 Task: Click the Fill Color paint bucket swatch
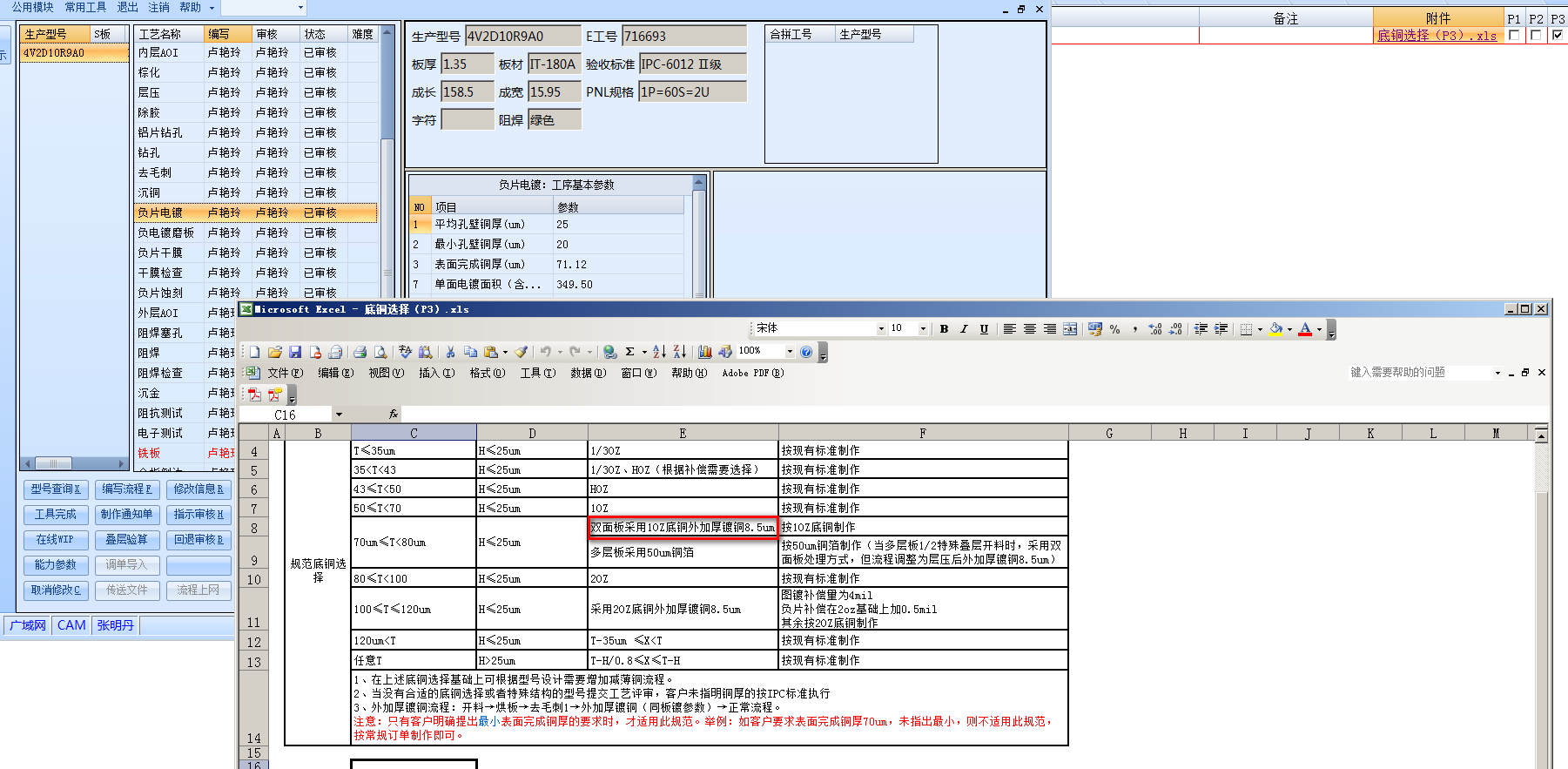1275,328
